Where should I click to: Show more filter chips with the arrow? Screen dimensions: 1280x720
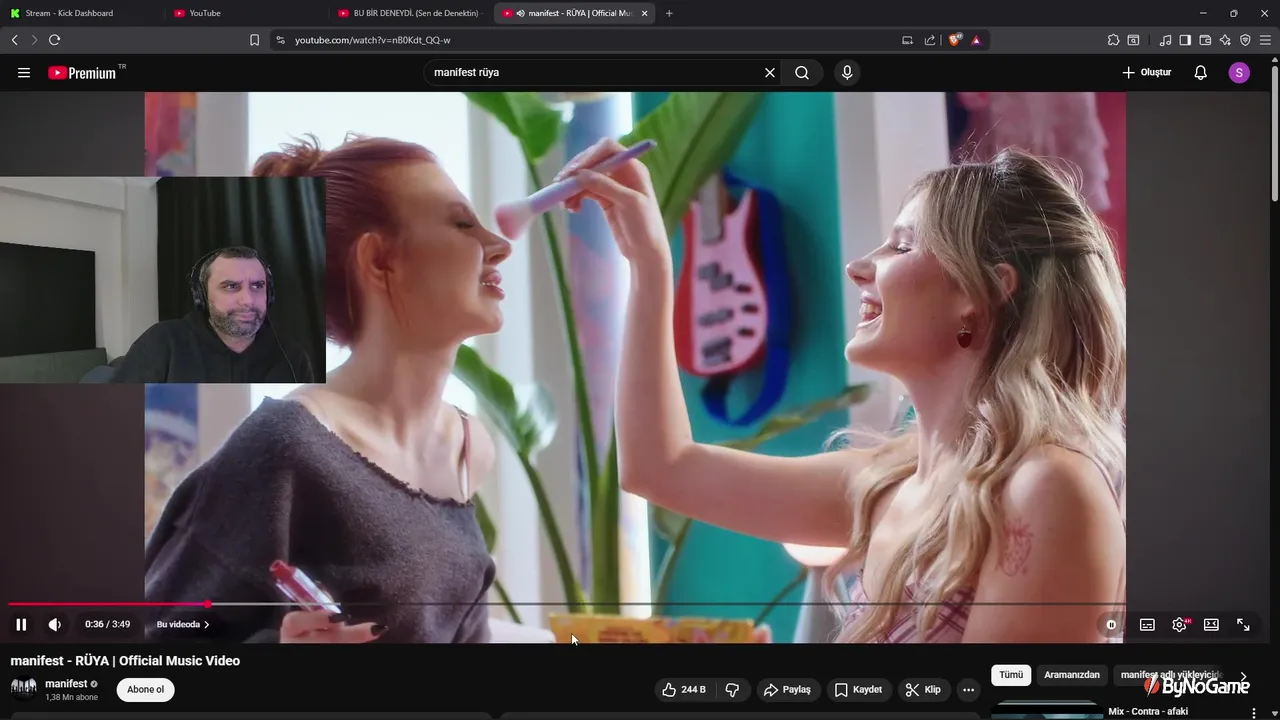tap(1243, 676)
